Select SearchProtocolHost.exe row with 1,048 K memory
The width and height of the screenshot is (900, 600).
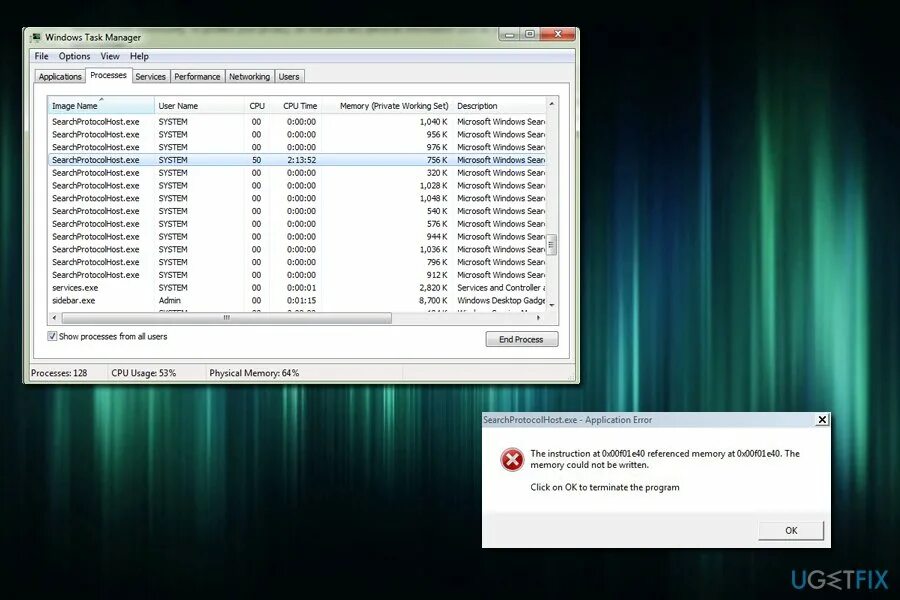297,198
